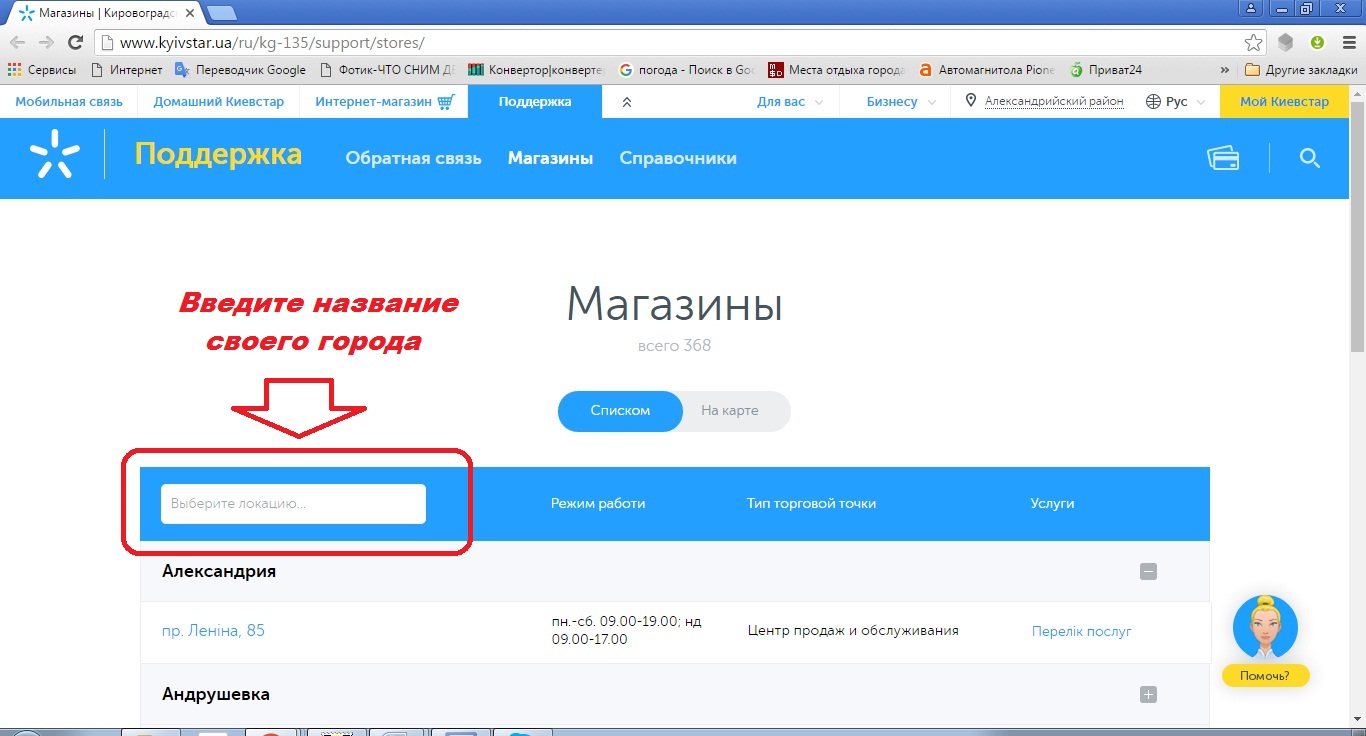The height and width of the screenshot is (736, 1366).
Task: Click the large yellow Поддержка heading
Action: point(218,154)
